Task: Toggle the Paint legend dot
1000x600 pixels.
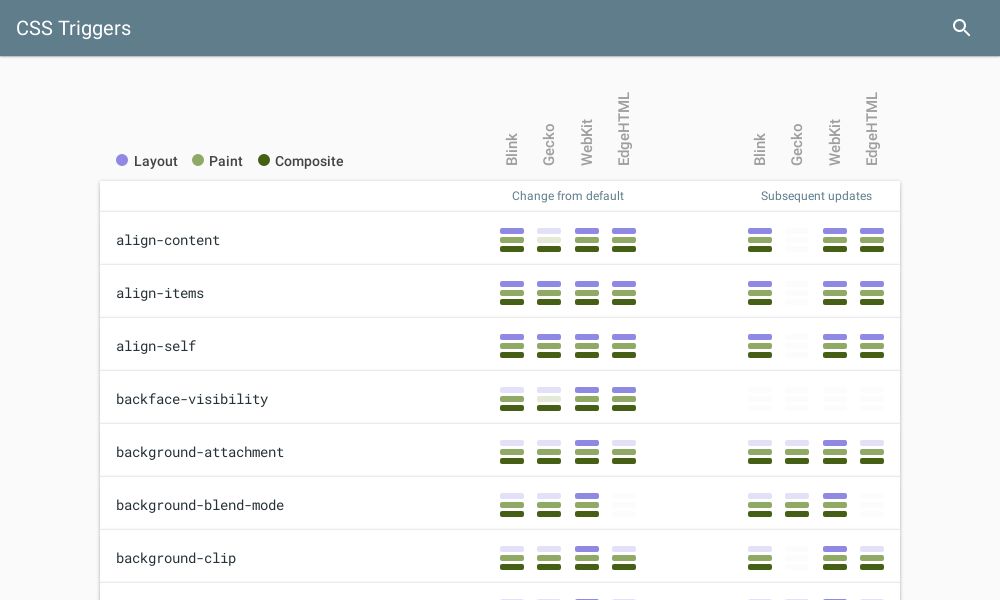Action: [198, 160]
